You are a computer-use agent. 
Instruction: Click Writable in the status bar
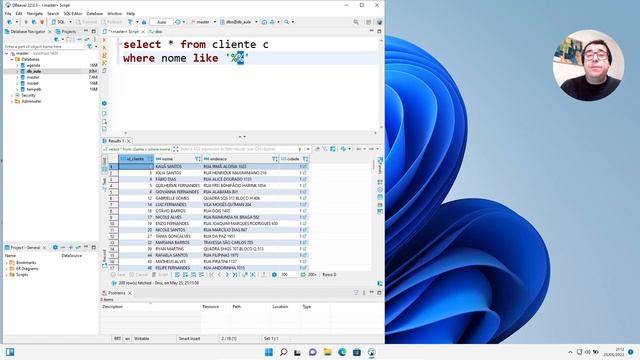142,339
